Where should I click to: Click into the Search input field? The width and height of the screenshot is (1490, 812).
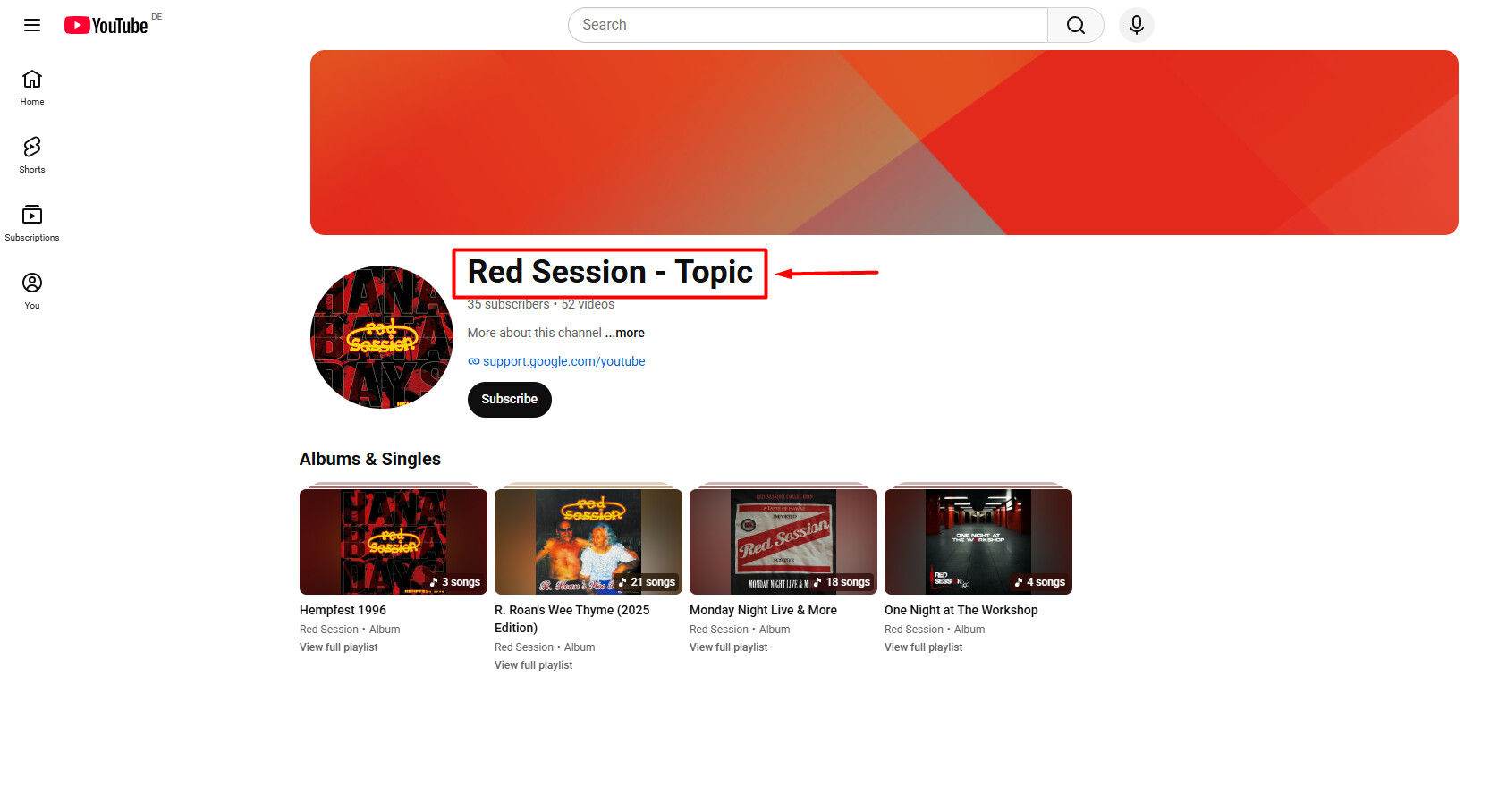808,25
